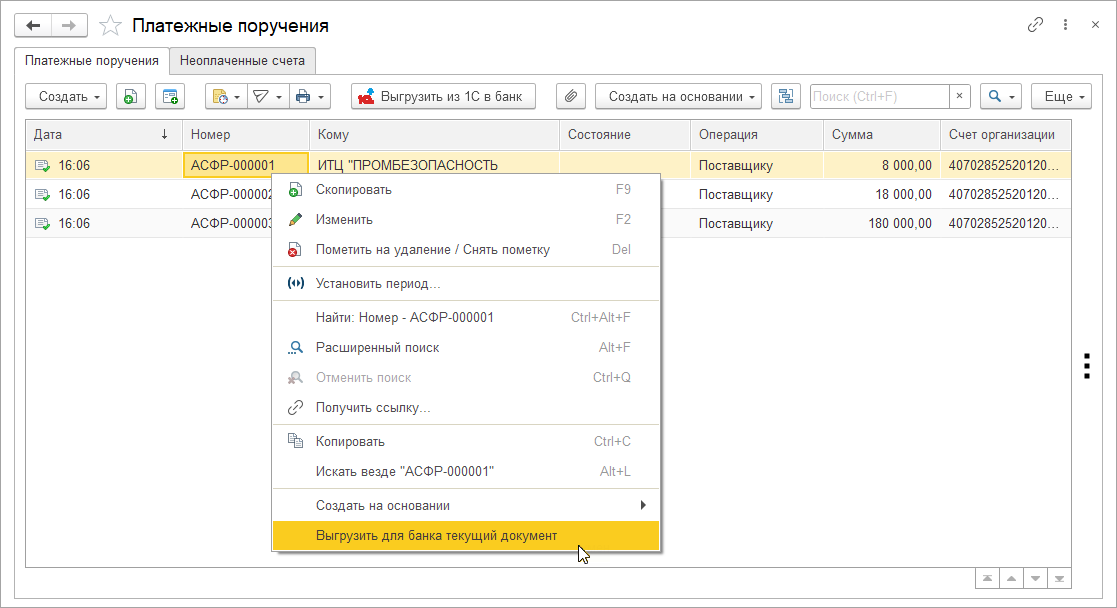Open the Создать dropdown button

click(69, 96)
